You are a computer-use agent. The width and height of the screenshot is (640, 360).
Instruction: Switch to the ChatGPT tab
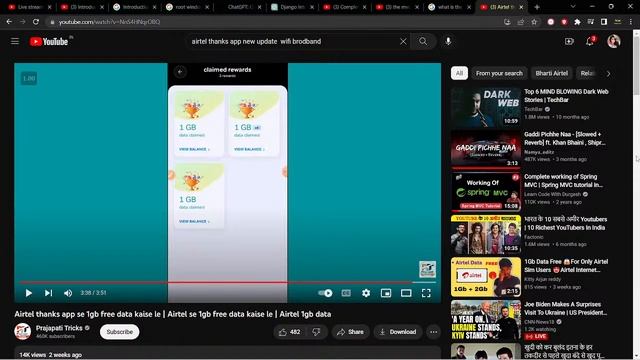click(241, 7)
